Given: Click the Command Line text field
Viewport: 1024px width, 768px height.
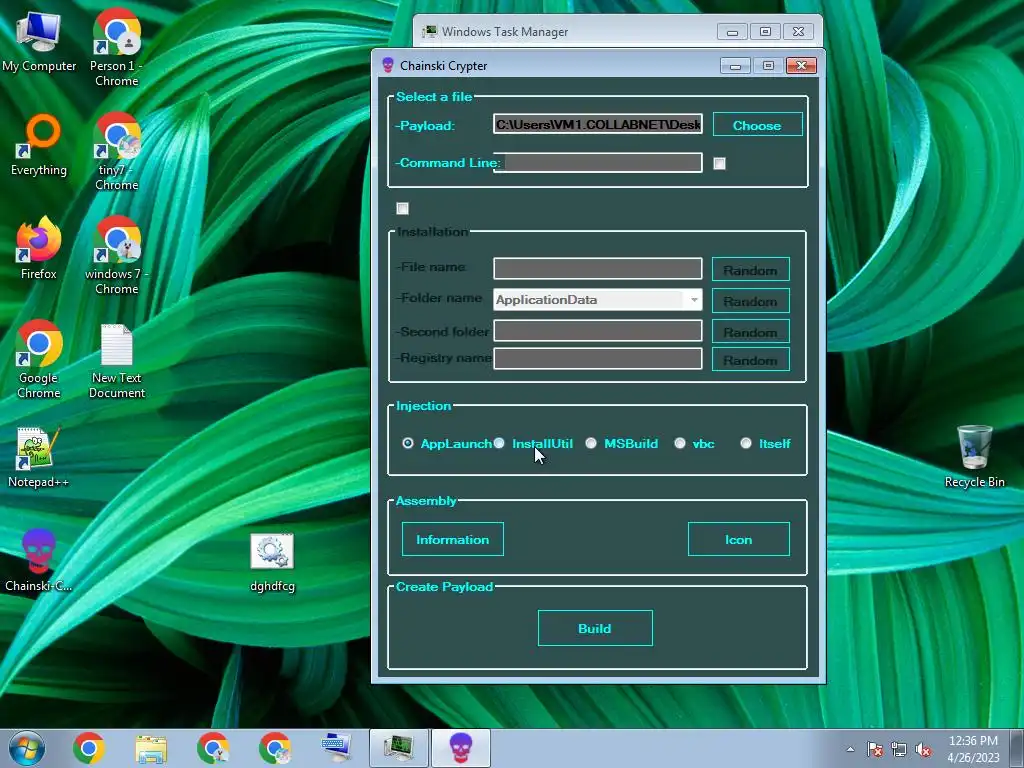Looking at the screenshot, I should click(x=598, y=163).
